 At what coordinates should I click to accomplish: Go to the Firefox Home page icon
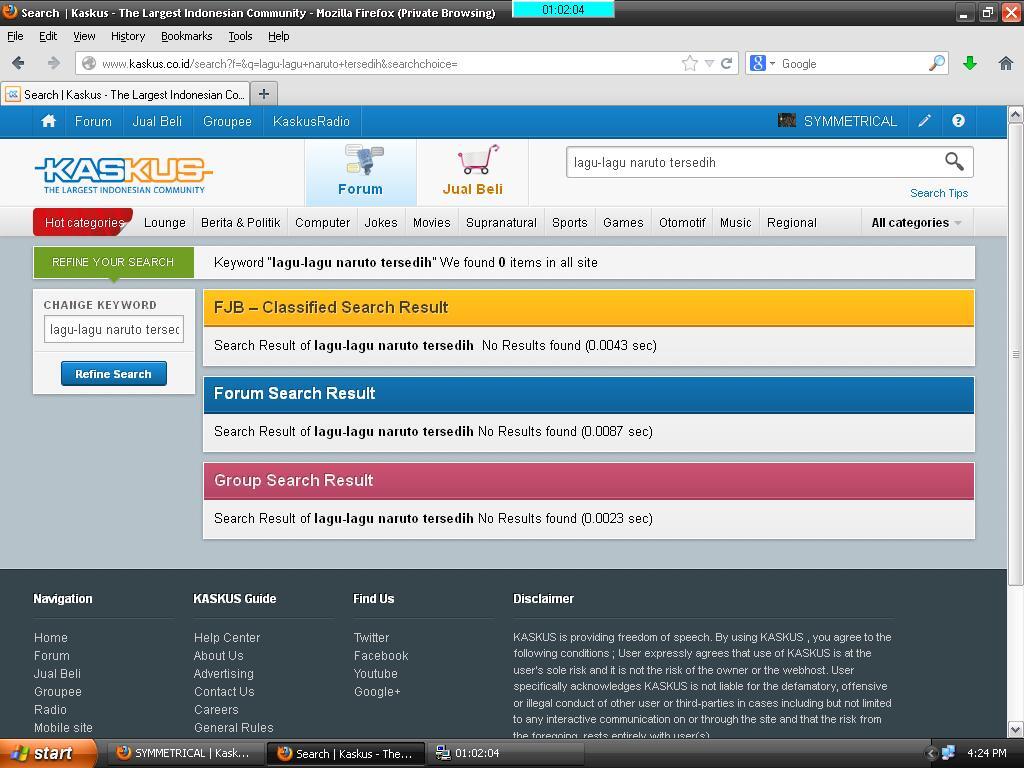(1006, 63)
